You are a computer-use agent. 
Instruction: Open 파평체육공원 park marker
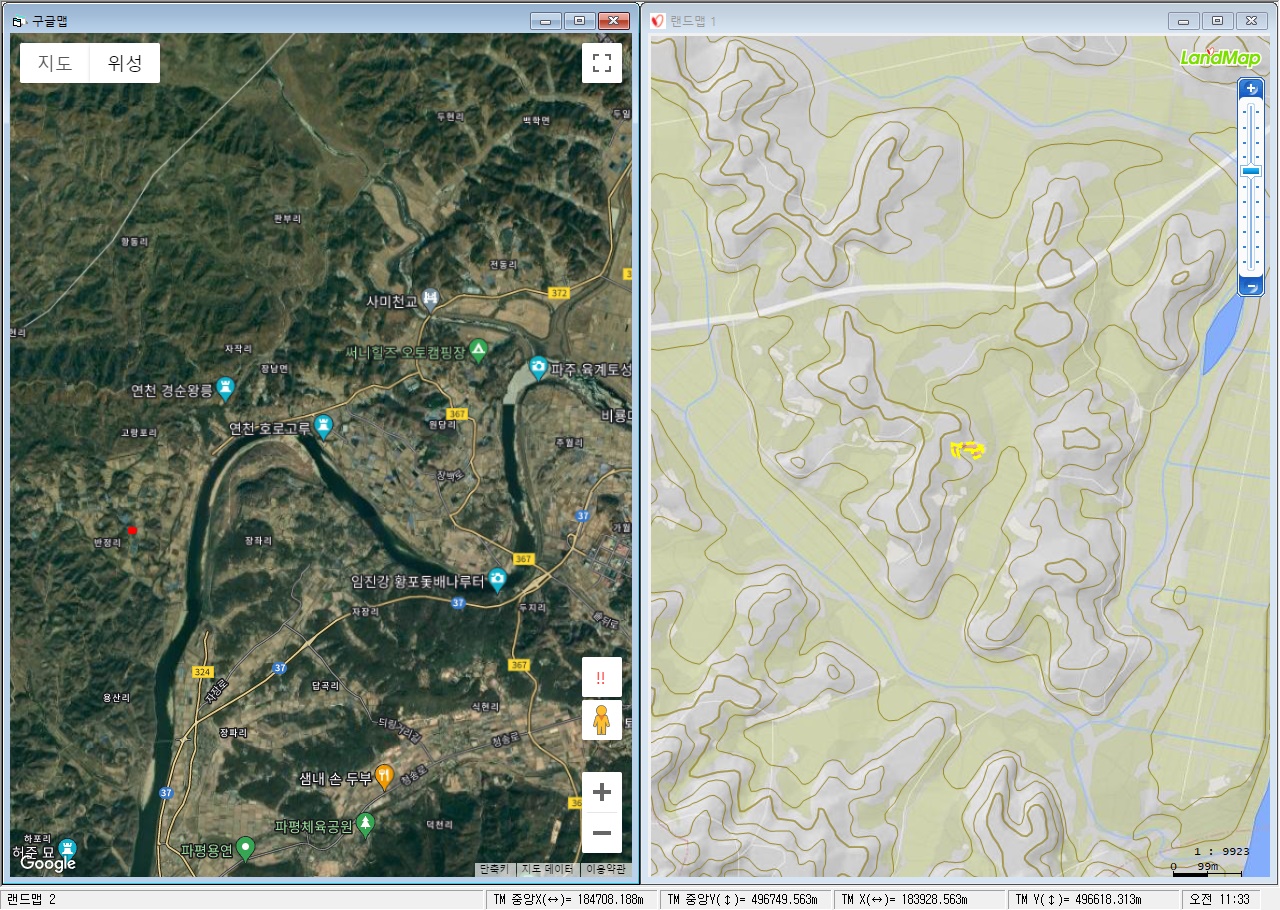point(366,825)
